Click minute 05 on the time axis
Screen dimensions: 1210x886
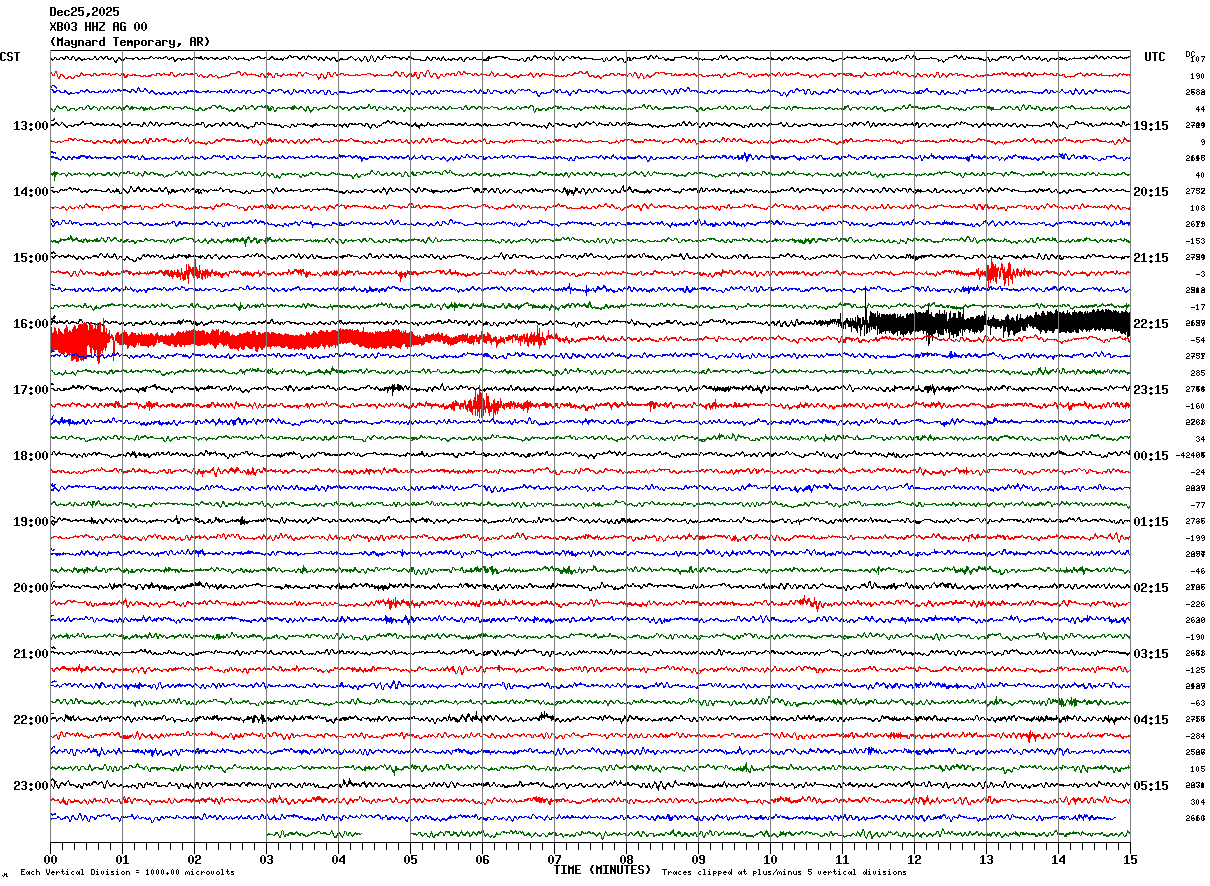[x=410, y=859]
